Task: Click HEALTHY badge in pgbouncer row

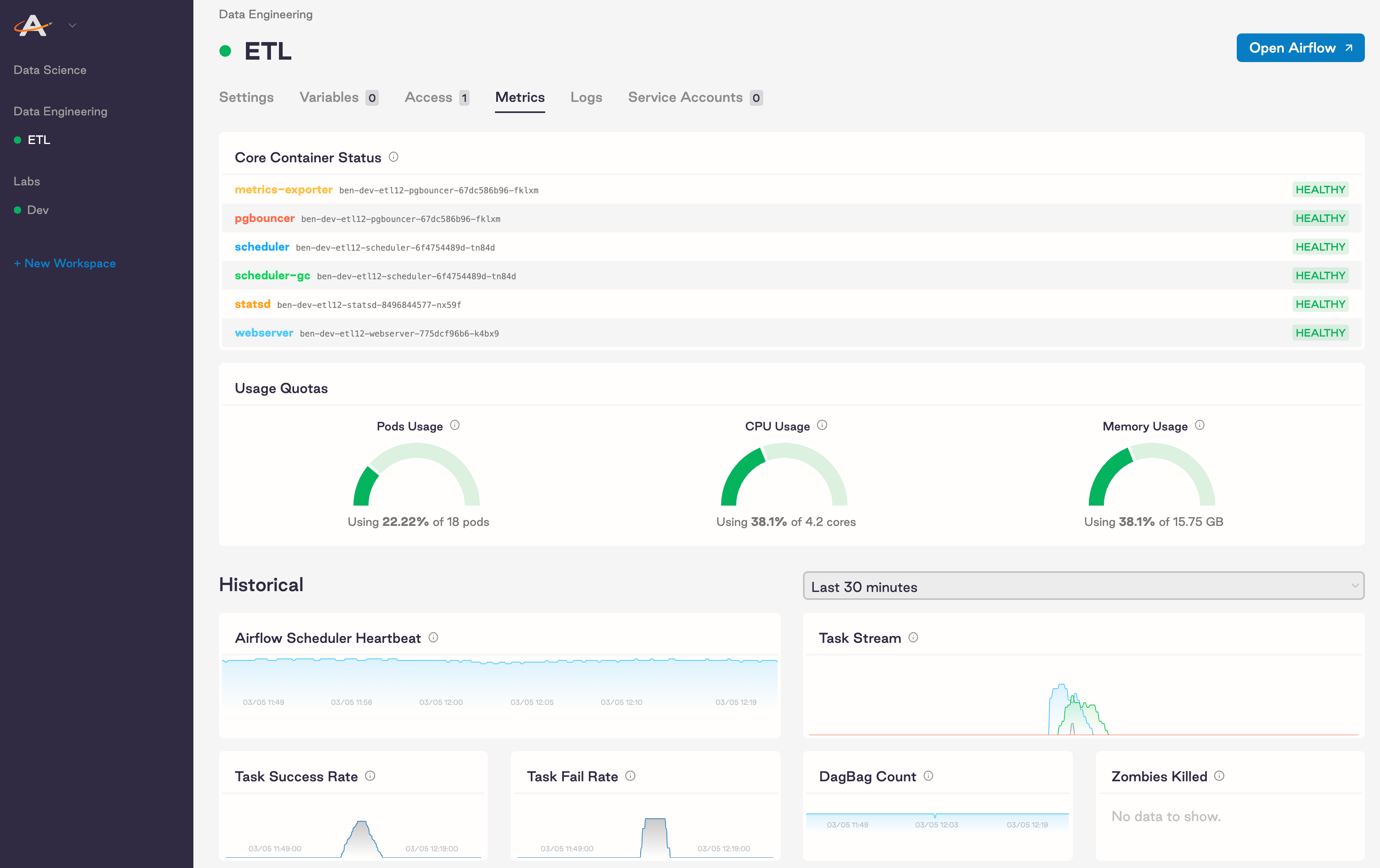Action: 1320,218
